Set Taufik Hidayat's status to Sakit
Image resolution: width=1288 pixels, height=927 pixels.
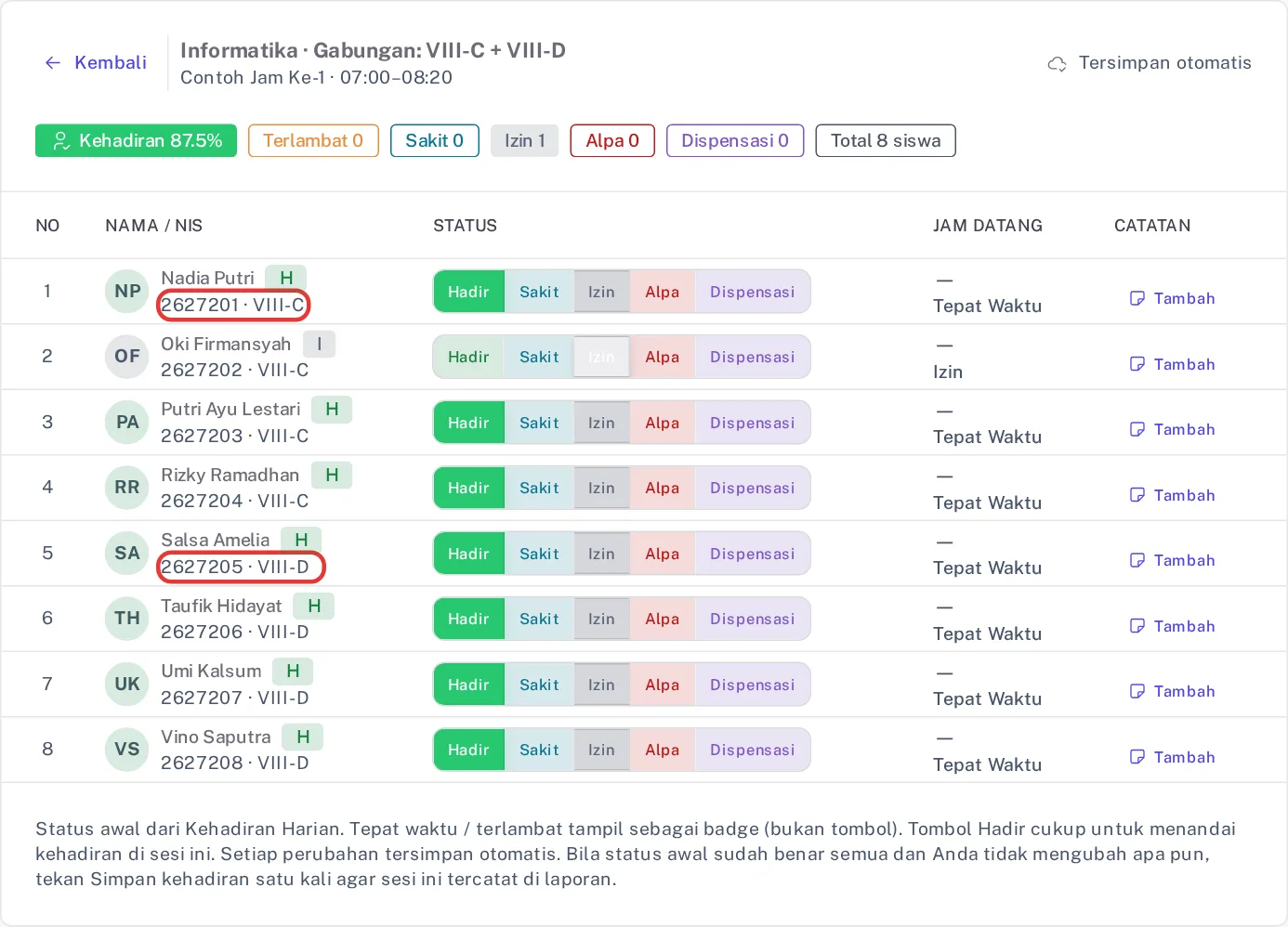(x=539, y=619)
